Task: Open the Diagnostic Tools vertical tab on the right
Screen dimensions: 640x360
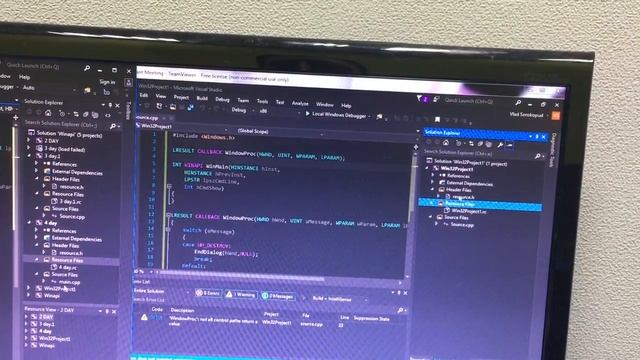Action: click(552, 150)
